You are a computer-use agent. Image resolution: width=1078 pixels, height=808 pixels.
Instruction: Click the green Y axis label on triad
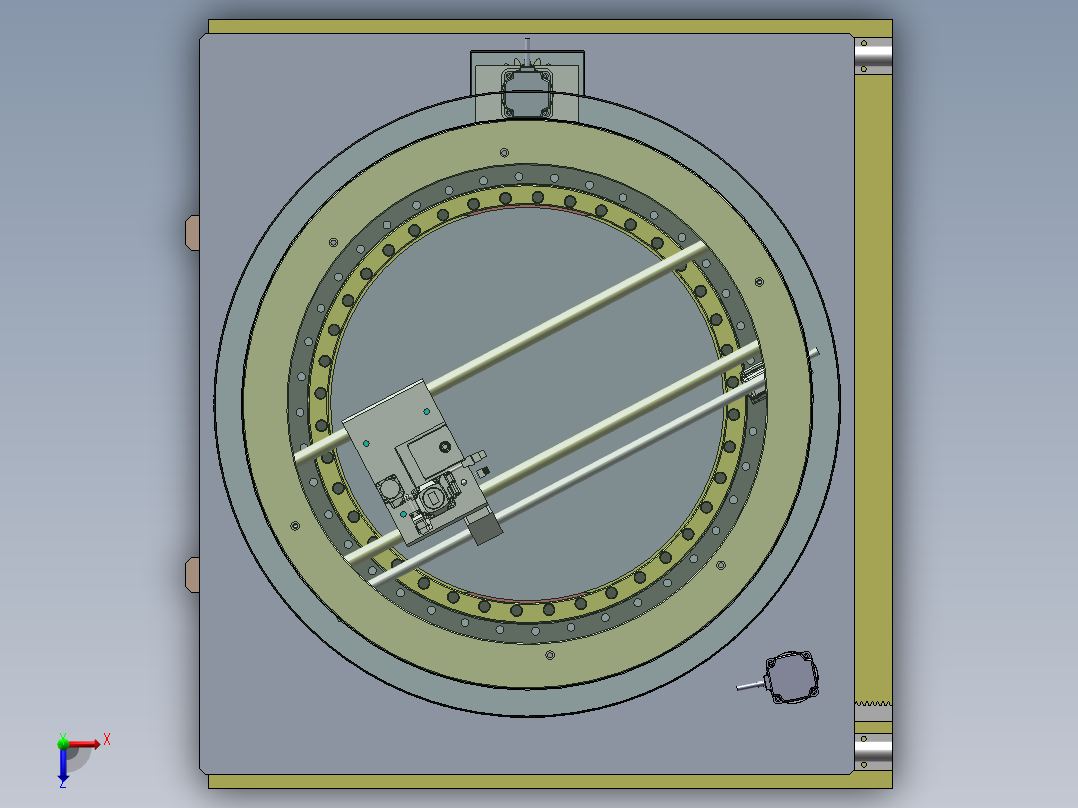coord(63,736)
